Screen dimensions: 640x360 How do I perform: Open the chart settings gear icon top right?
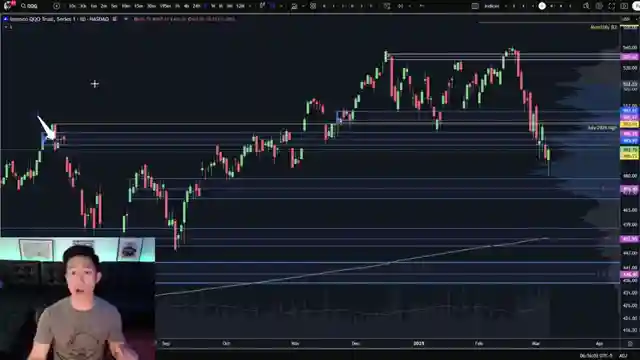pyautogui.click(x=599, y=6)
